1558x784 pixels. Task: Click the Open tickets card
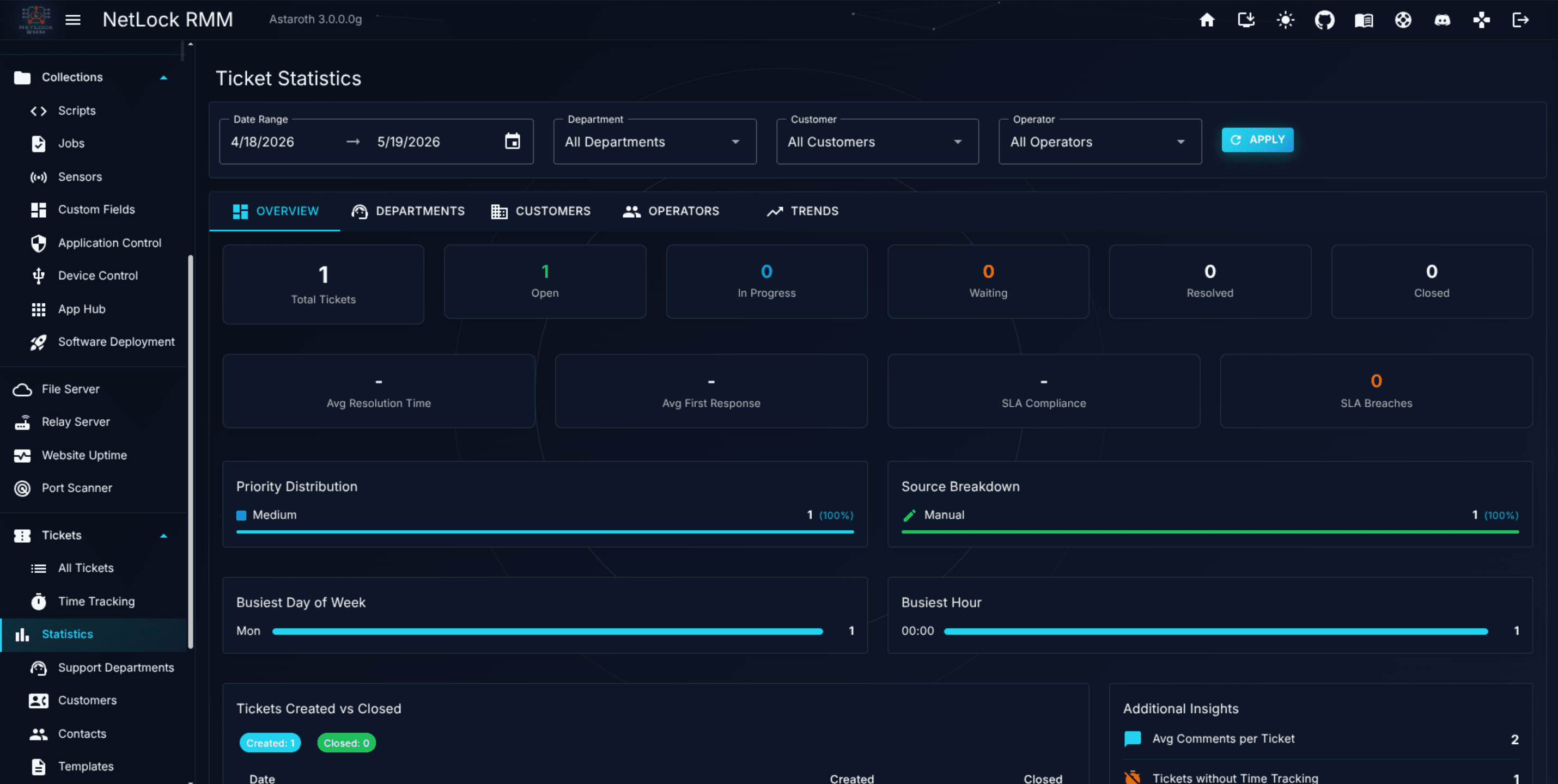545,281
